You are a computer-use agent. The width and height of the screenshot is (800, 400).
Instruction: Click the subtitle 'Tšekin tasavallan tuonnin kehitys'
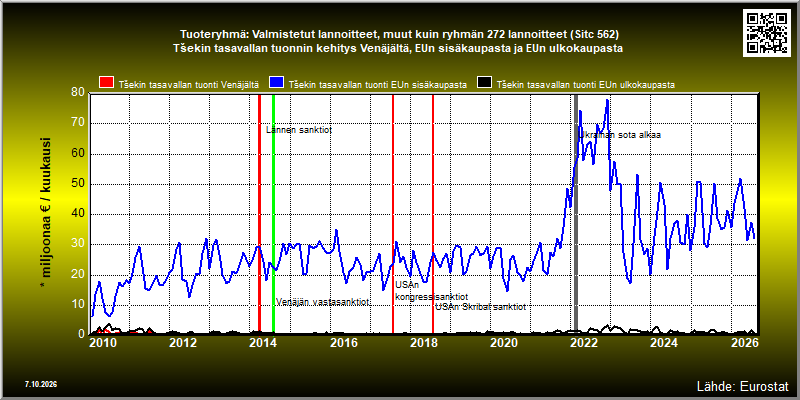click(x=399, y=48)
